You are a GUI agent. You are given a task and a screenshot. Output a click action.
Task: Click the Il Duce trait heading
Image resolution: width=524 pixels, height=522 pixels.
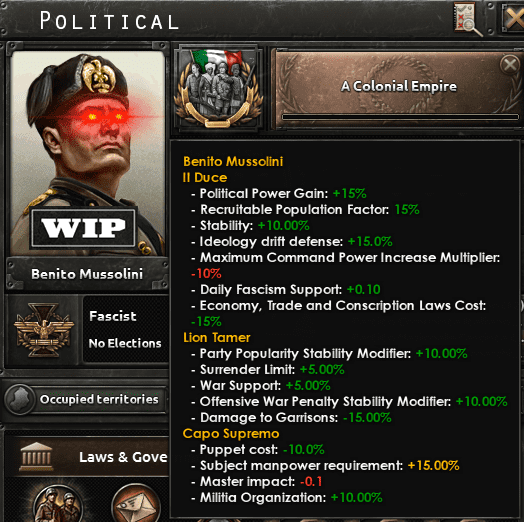click(205, 177)
